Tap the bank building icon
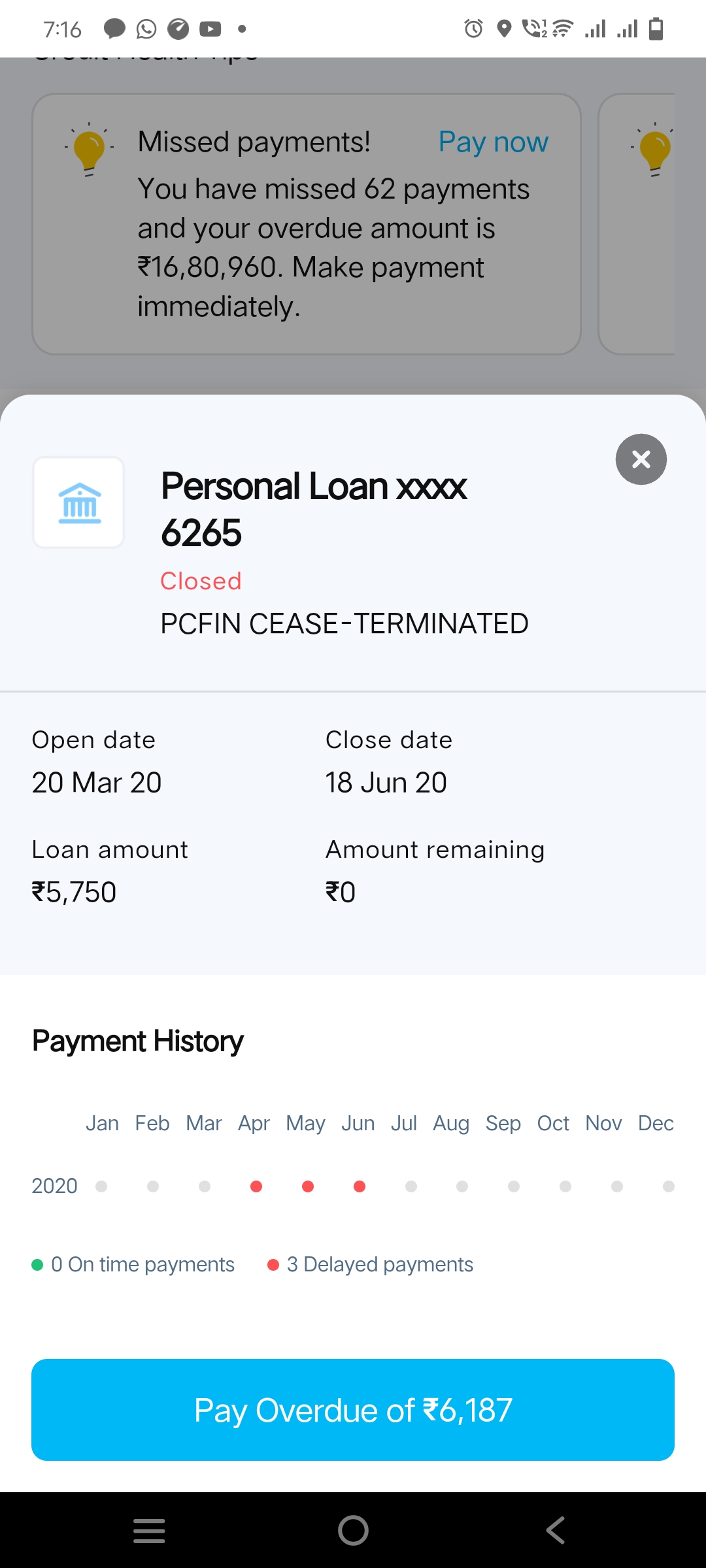706x1568 pixels. (79, 502)
